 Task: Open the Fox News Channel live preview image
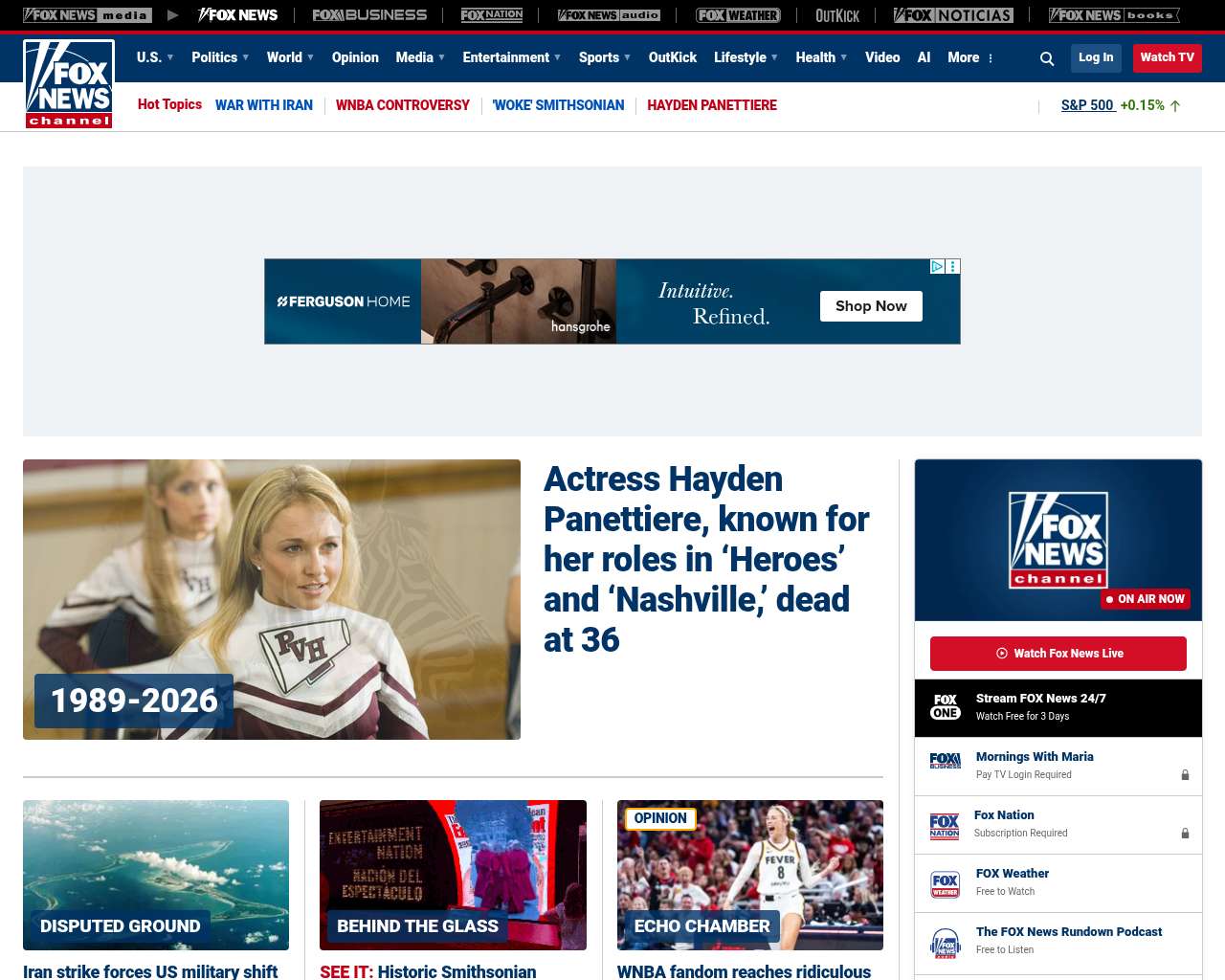tap(1058, 540)
